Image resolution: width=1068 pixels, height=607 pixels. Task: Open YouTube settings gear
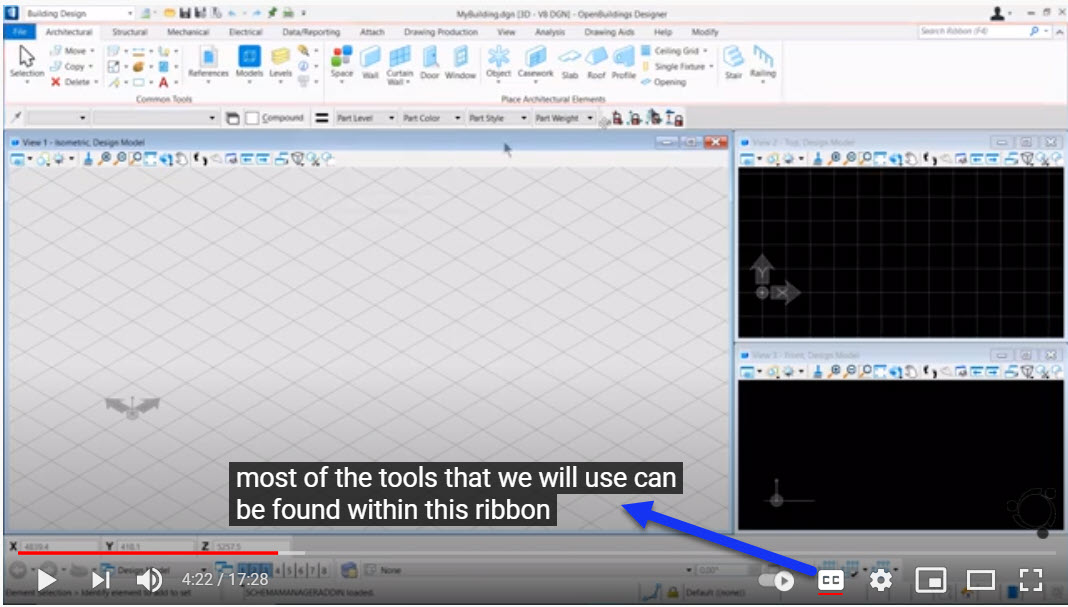click(881, 580)
